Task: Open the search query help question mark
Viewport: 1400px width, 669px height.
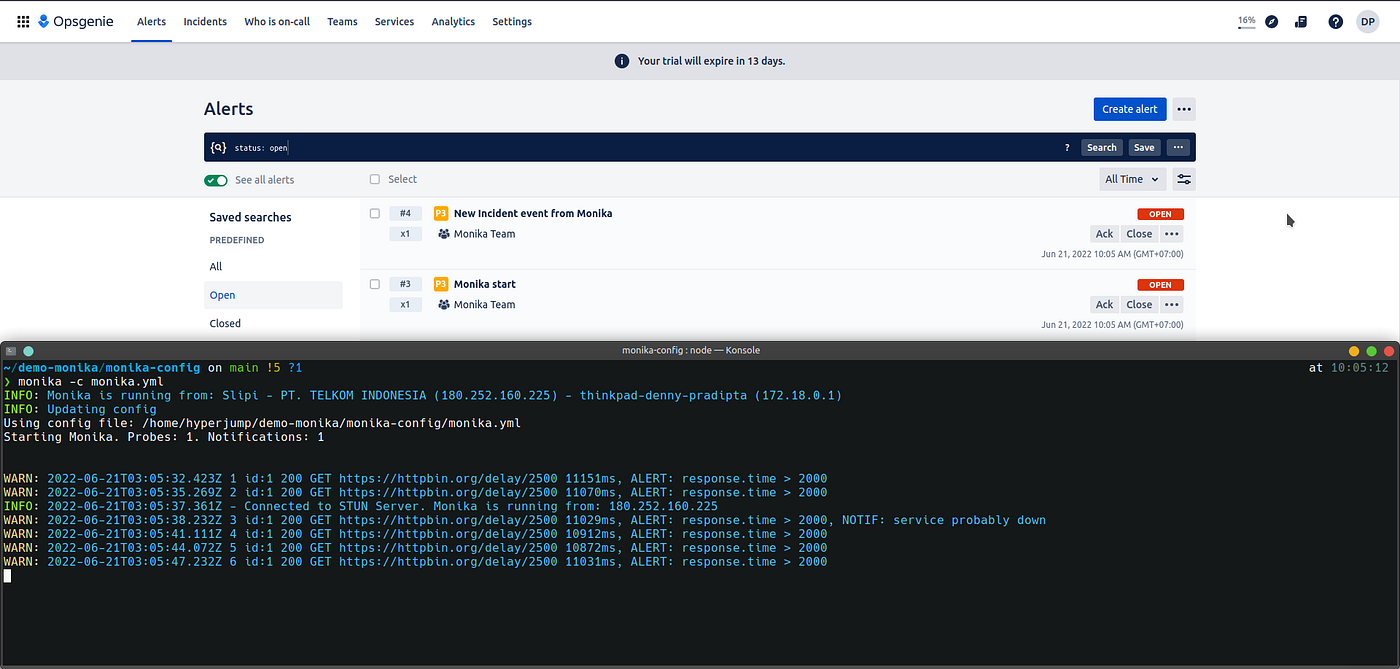Action: pos(1067,147)
